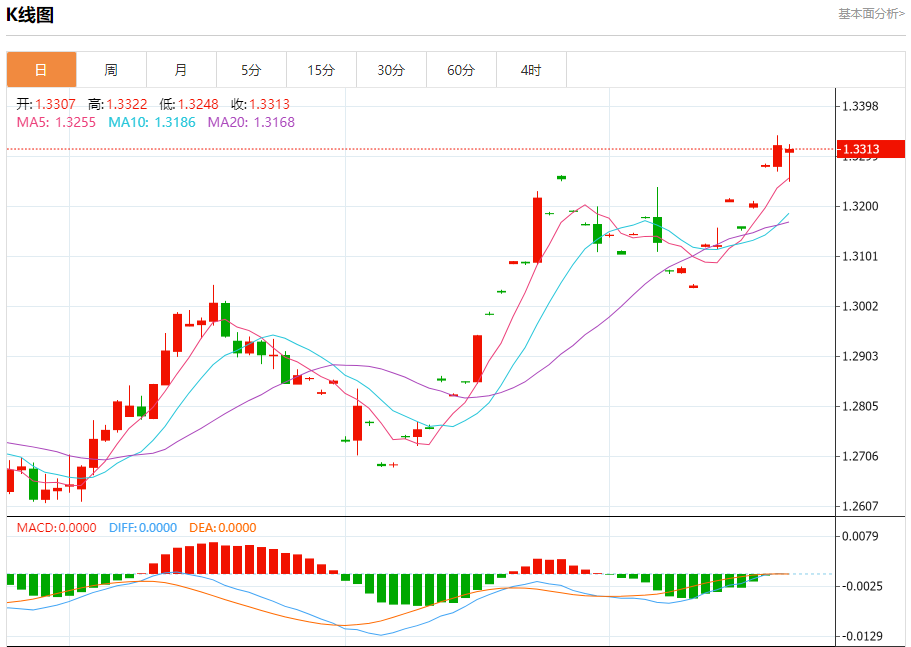Click the K线图 chart title
The width and height of the screenshot is (911, 647).
coord(30,15)
